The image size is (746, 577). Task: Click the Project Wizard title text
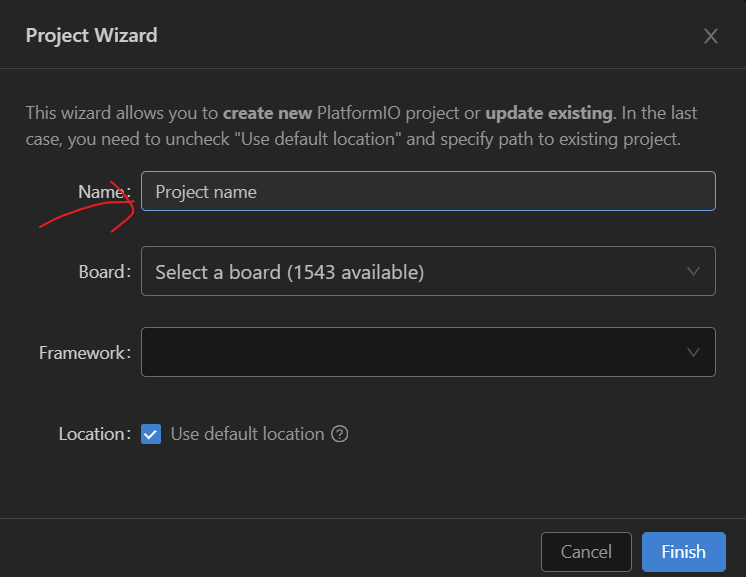coord(91,36)
